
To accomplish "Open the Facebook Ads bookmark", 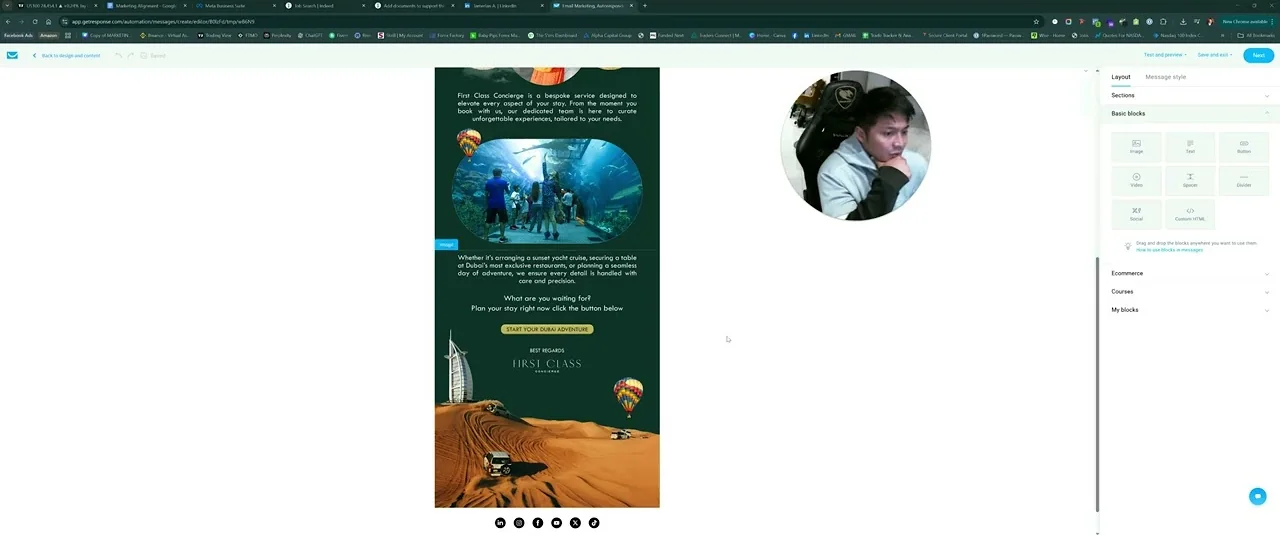I will (x=18, y=35).
